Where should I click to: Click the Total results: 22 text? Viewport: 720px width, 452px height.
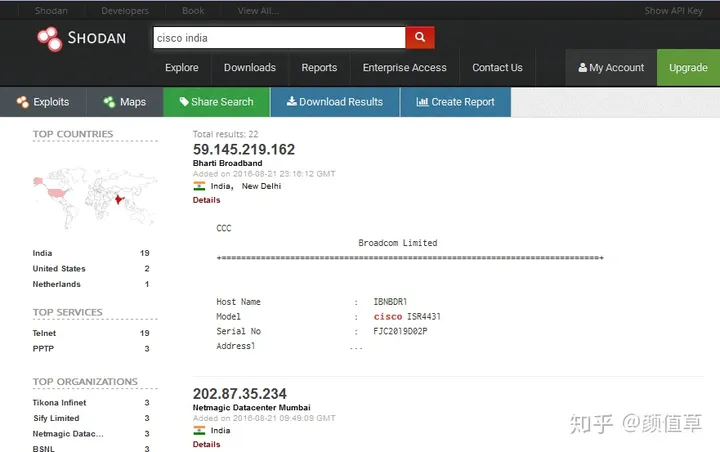[x=225, y=134]
